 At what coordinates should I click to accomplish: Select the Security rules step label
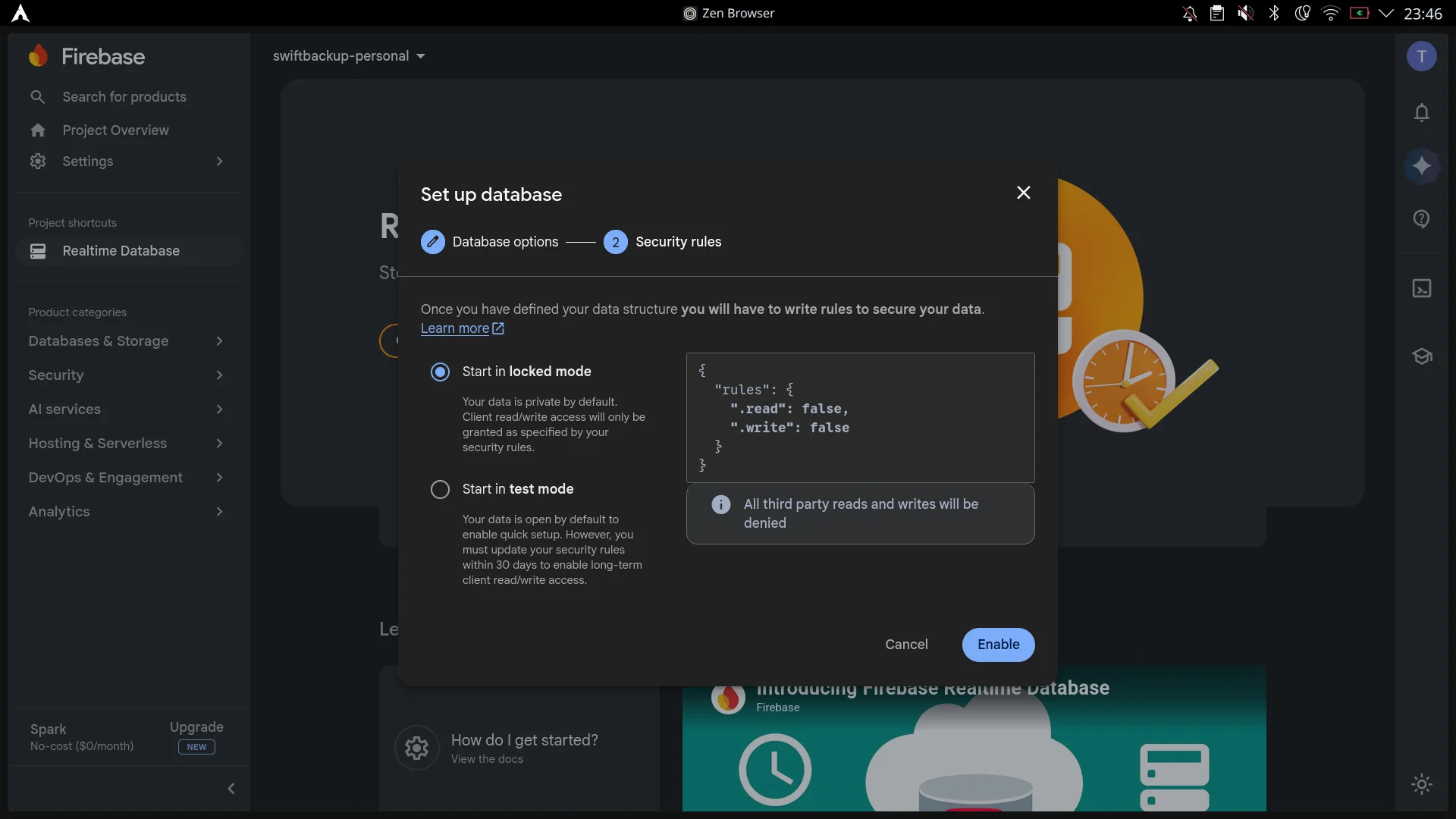pyautogui.click(x=678, y=242)
